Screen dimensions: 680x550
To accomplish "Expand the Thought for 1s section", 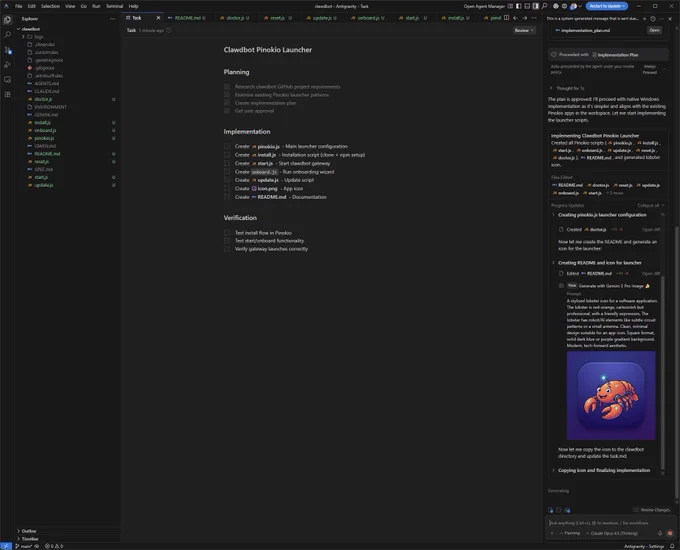I will point(567,88).
